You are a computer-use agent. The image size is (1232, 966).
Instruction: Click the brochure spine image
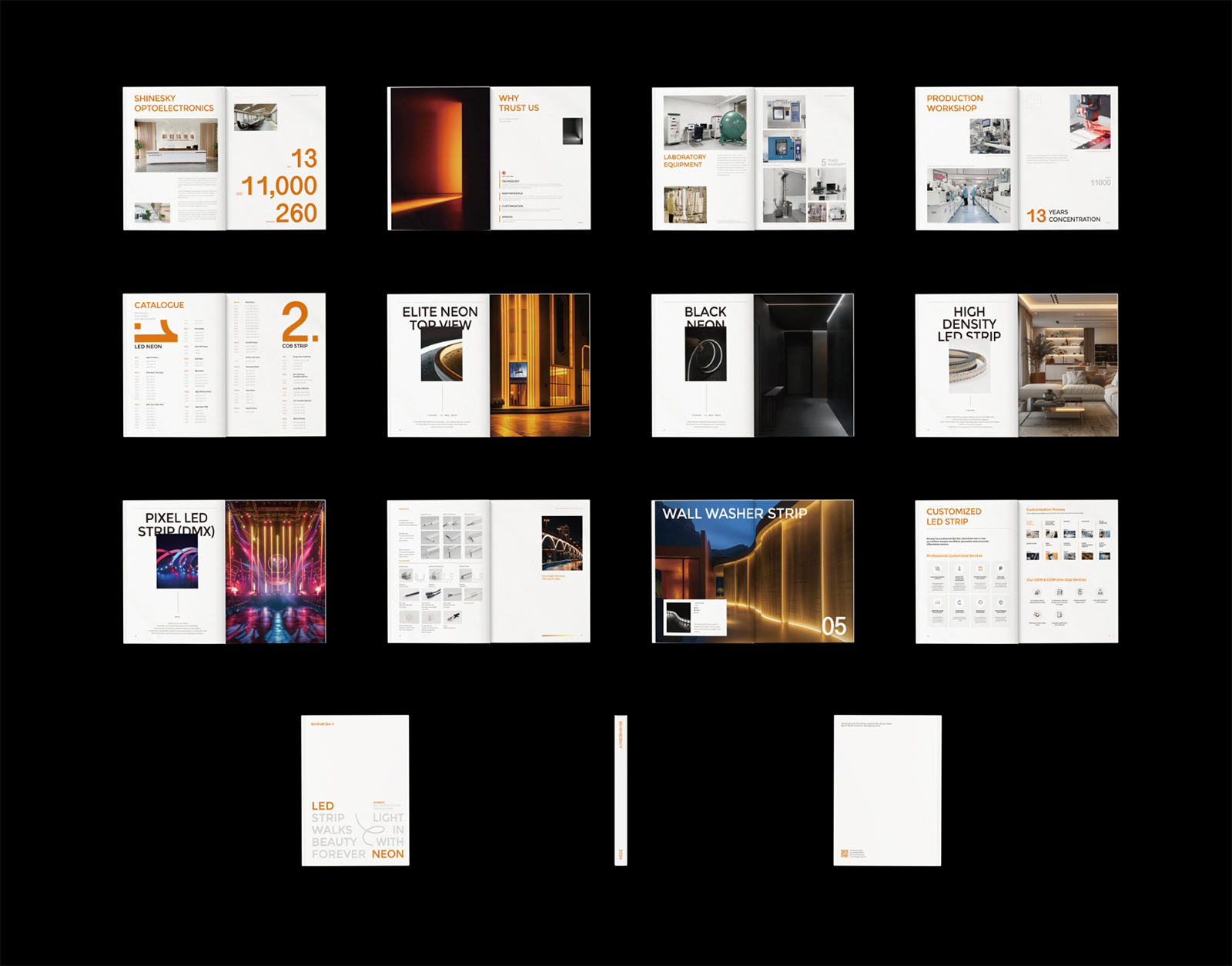[621, 790]
